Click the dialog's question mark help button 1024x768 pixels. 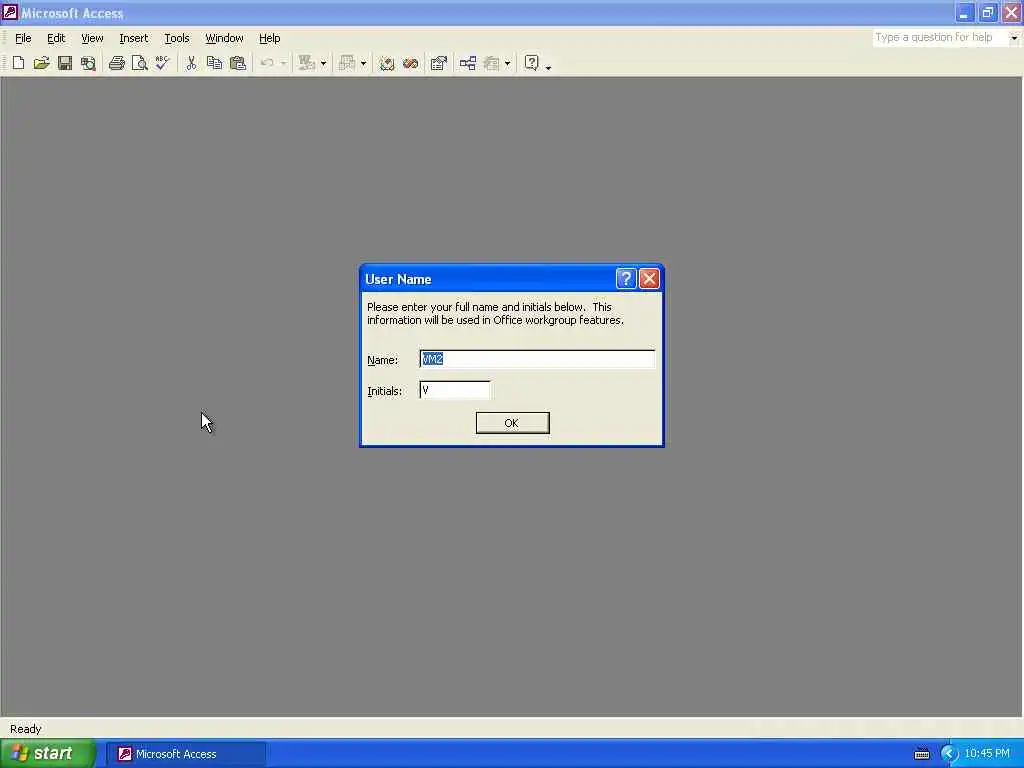pos(626,279)
